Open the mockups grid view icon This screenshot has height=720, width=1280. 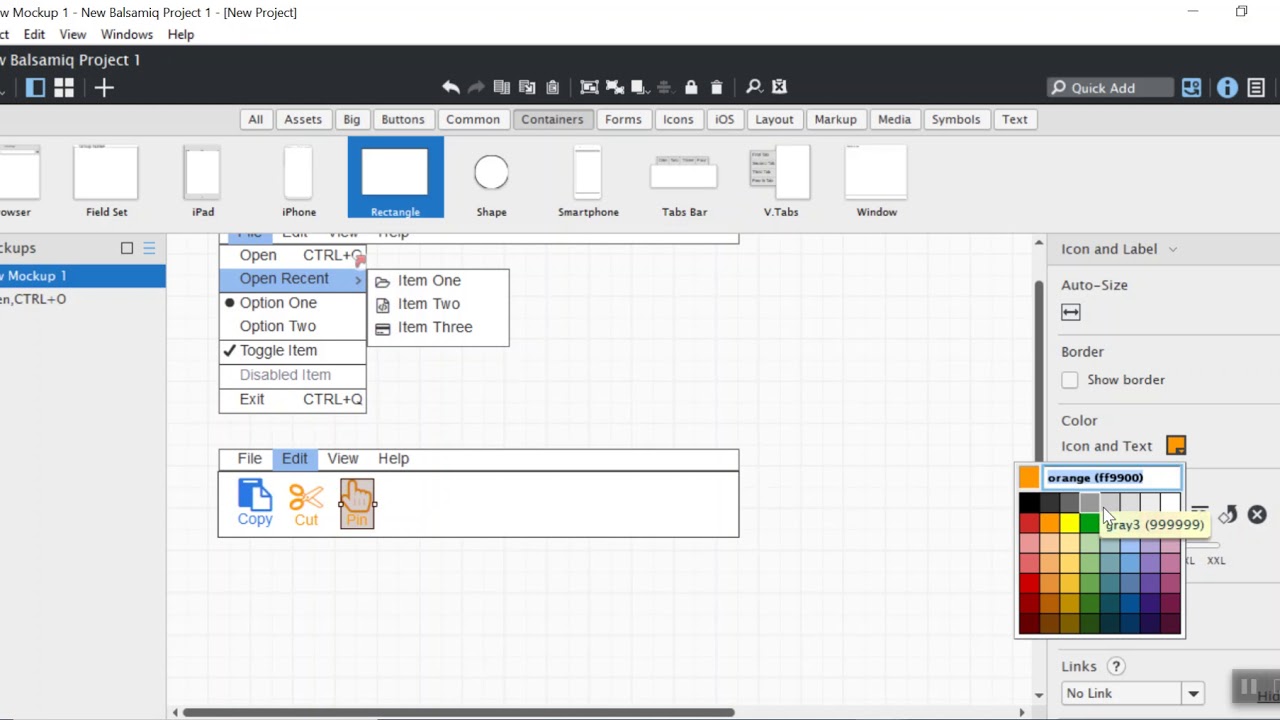pos(64,88)
